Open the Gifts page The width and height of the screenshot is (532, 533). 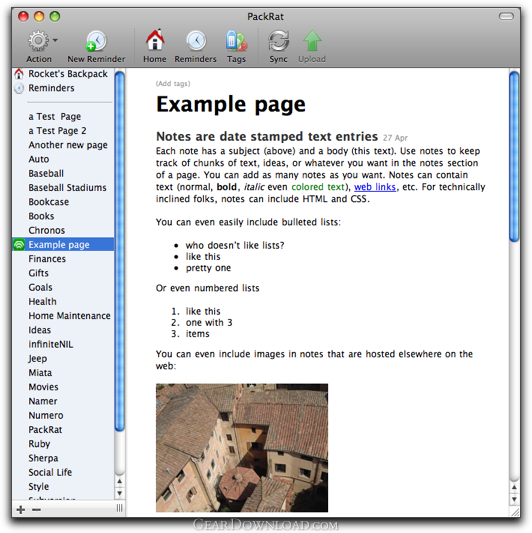(38, 273)
